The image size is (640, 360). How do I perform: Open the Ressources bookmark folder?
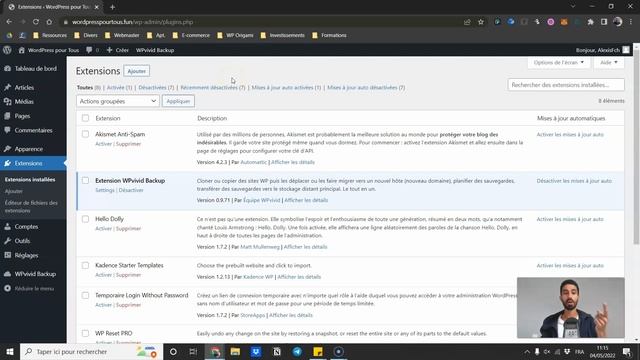pos(50,36)
